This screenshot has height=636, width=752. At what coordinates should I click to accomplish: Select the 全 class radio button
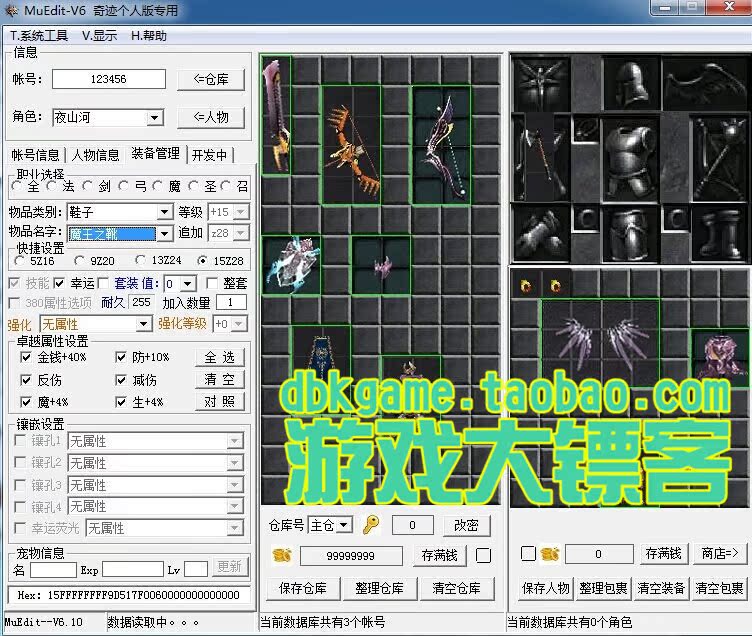[17, 186]
